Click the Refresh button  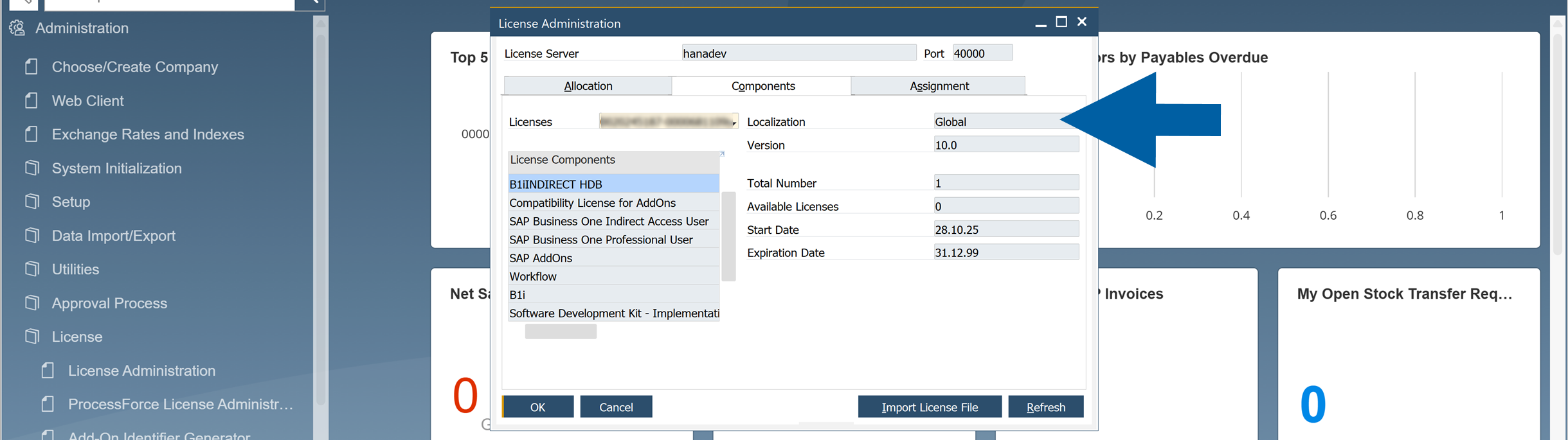point(1046,407)
